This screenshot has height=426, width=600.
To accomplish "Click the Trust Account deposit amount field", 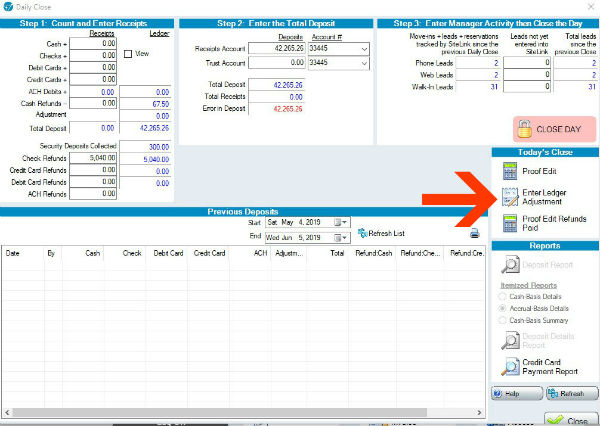I will 277,62.
